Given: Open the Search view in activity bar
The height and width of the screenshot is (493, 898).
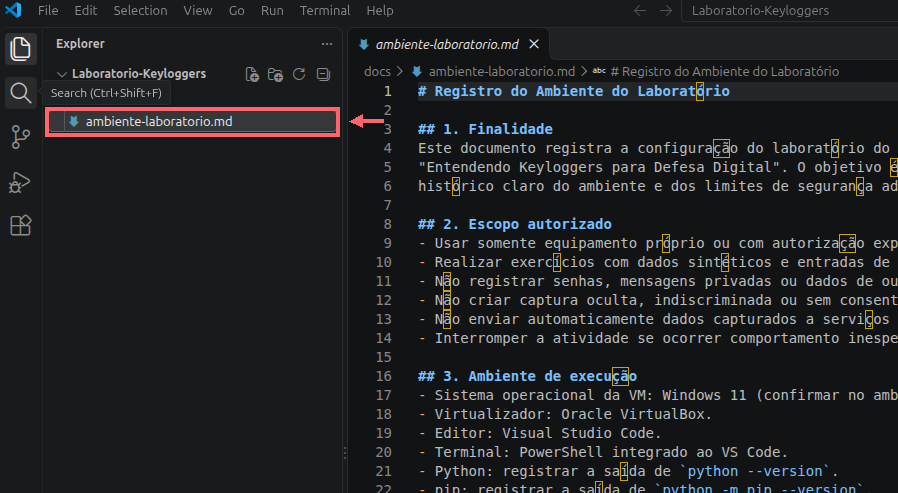Looking at the screenshot, I should 21,93.
